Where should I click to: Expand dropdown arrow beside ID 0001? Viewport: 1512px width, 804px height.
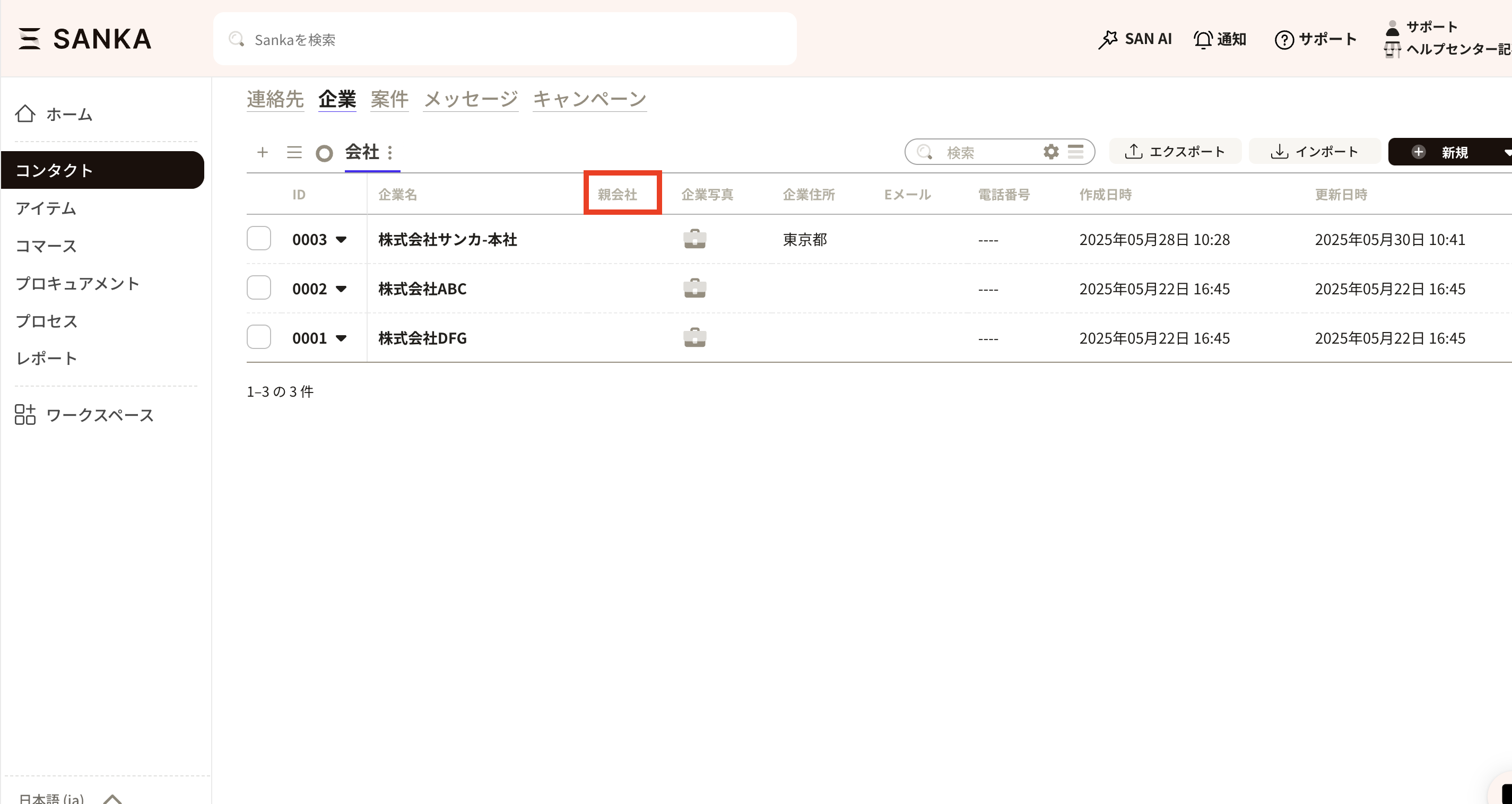coord(341,338)
